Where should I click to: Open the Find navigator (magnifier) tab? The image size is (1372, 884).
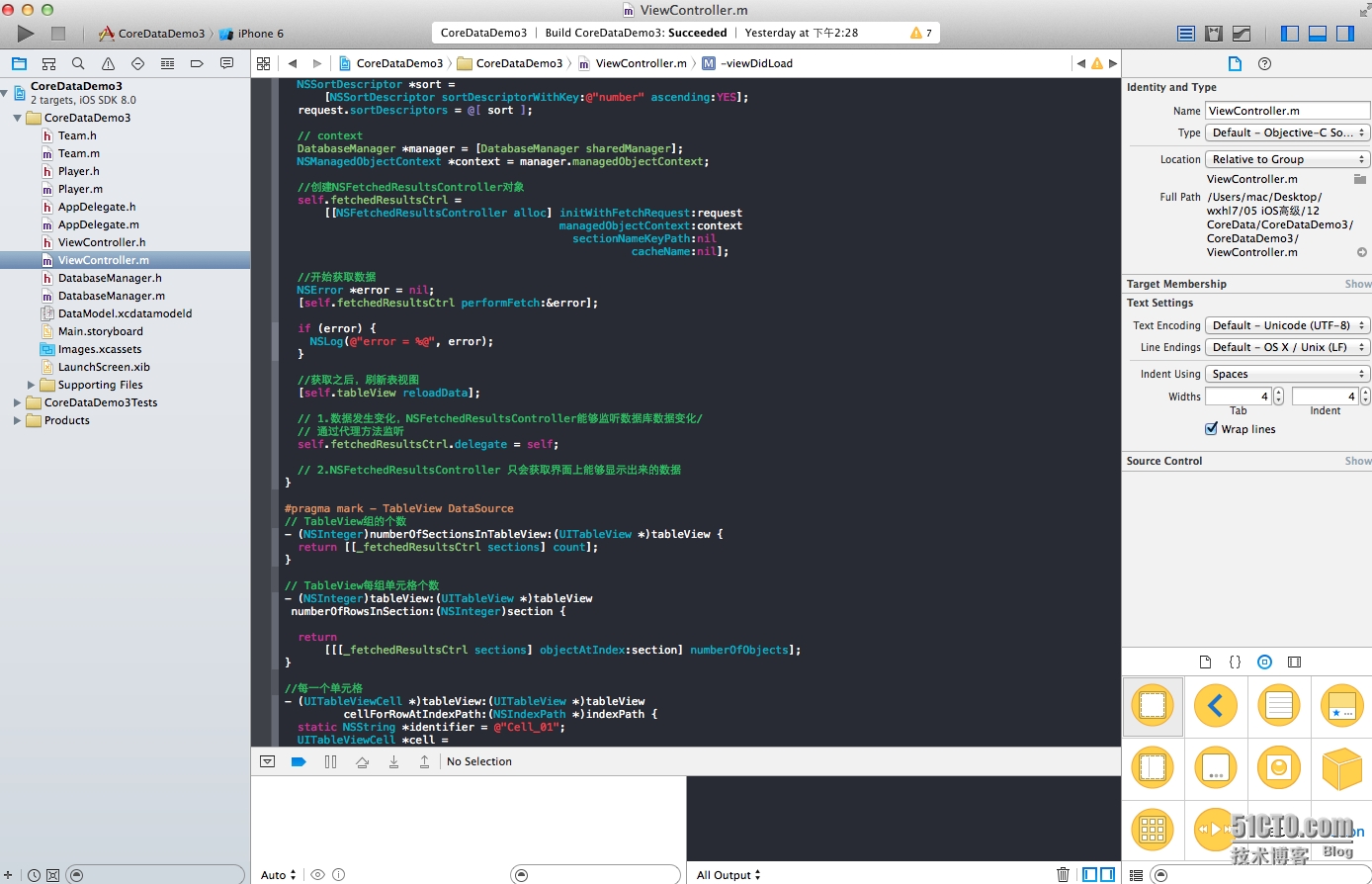tap(78, 63)
